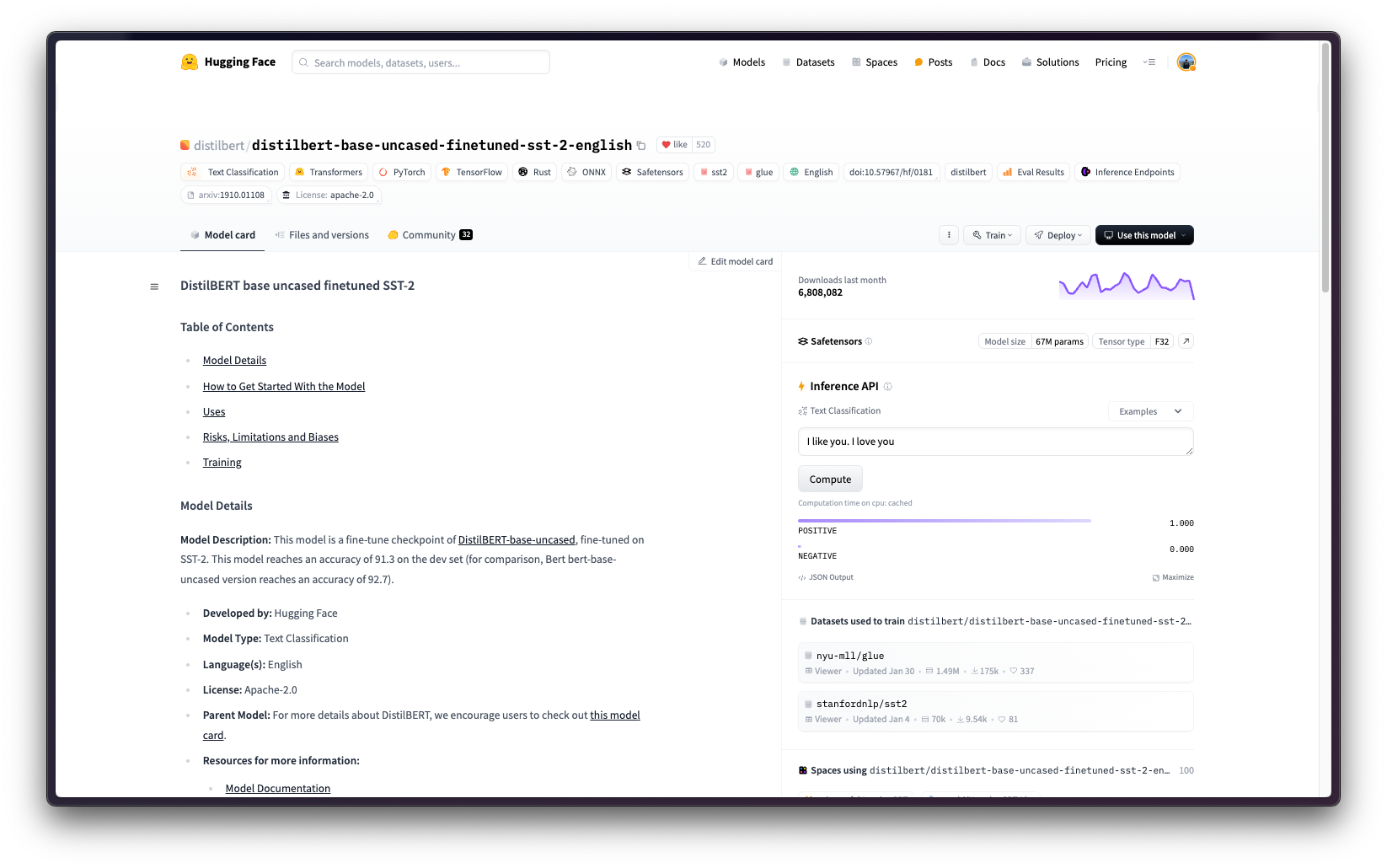Select the Transformers tag
Viewport: 1387px width, 868px height.
click(x=329, y=172)
